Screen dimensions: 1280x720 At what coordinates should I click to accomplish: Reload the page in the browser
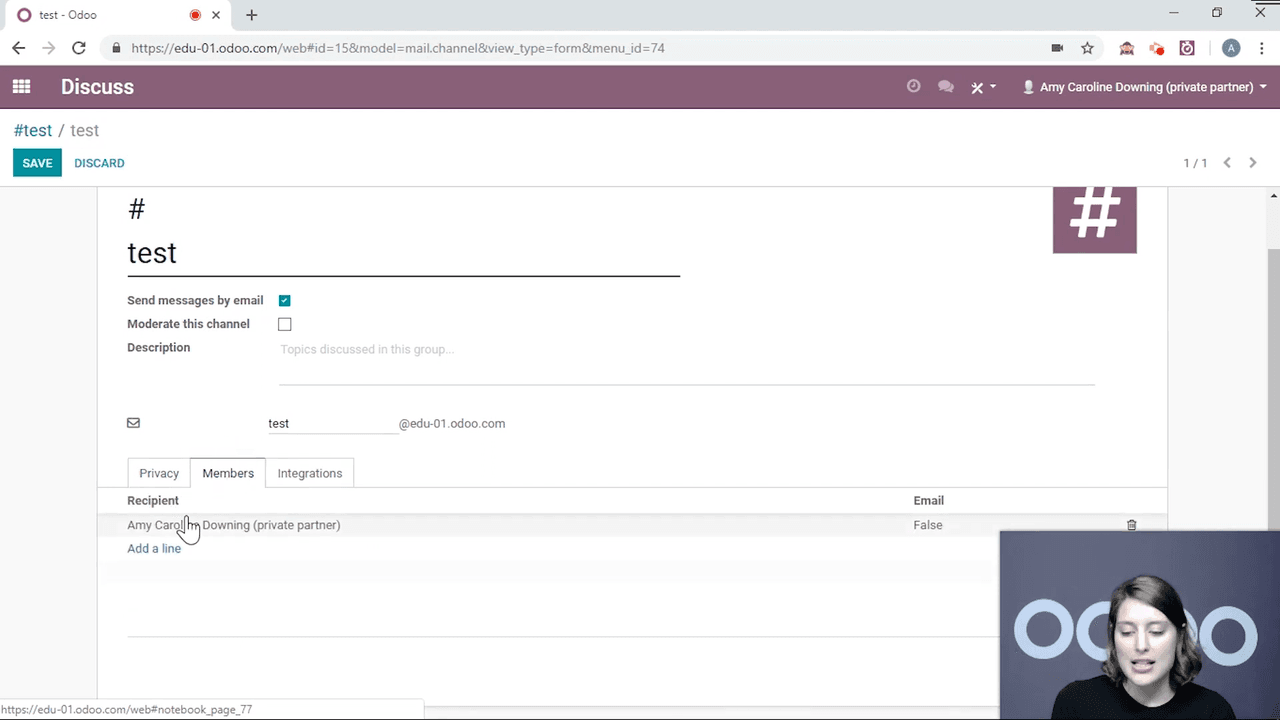(x=79, y=48)
